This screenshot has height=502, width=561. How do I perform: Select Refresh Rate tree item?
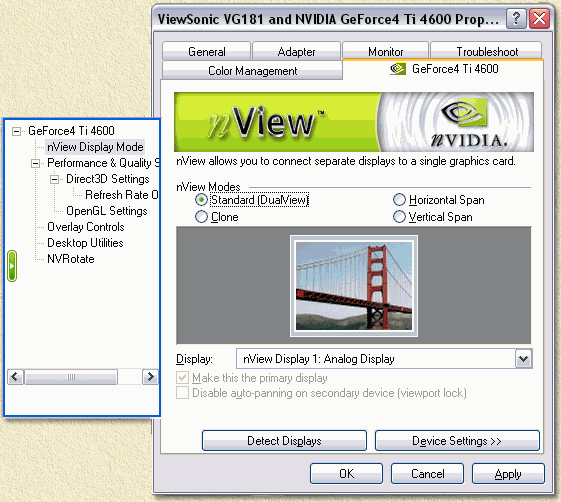pyautogui.click(x=122, y=195)
